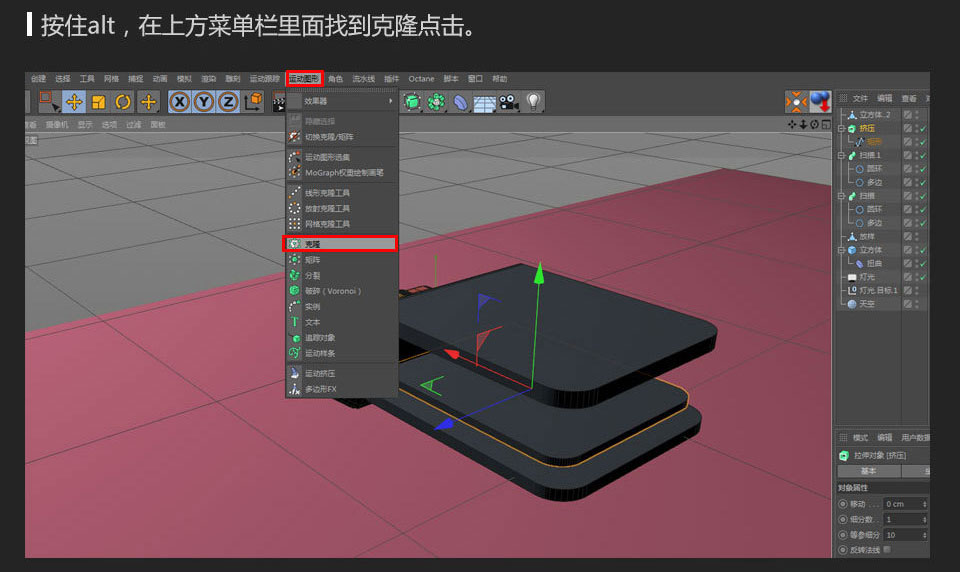The height and width of the screenshot is (572, 960).
Task: Choose 矩阵 from the dropdown menu
Action: [342, 260]
